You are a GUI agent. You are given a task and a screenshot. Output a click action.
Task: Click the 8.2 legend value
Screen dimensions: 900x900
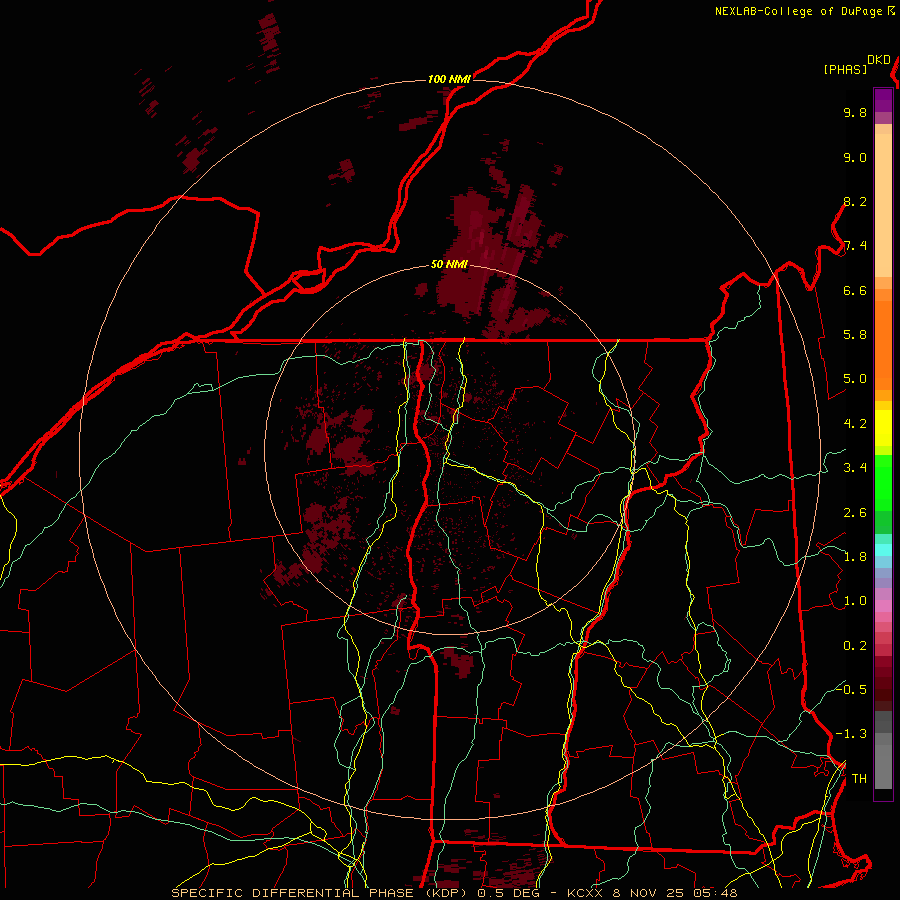pyautogui.click(x=855, y=201)
